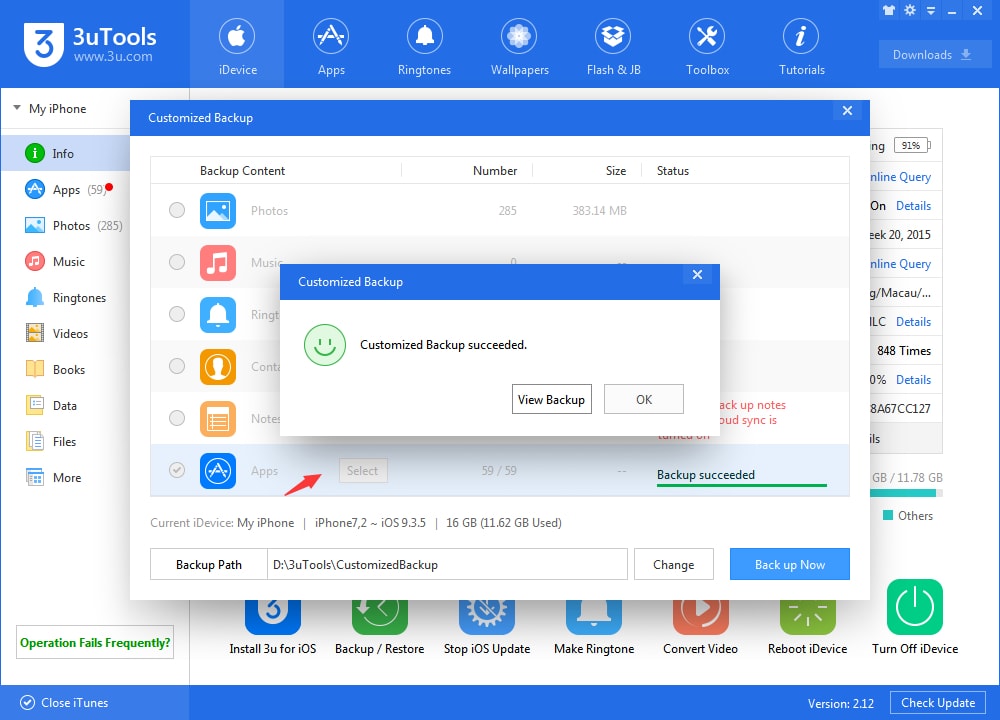Collapse the My iPhone tree
Image resolution: width=1000 pixels, height=720 pixels.
pyautogui.click(x=17, y=108)
